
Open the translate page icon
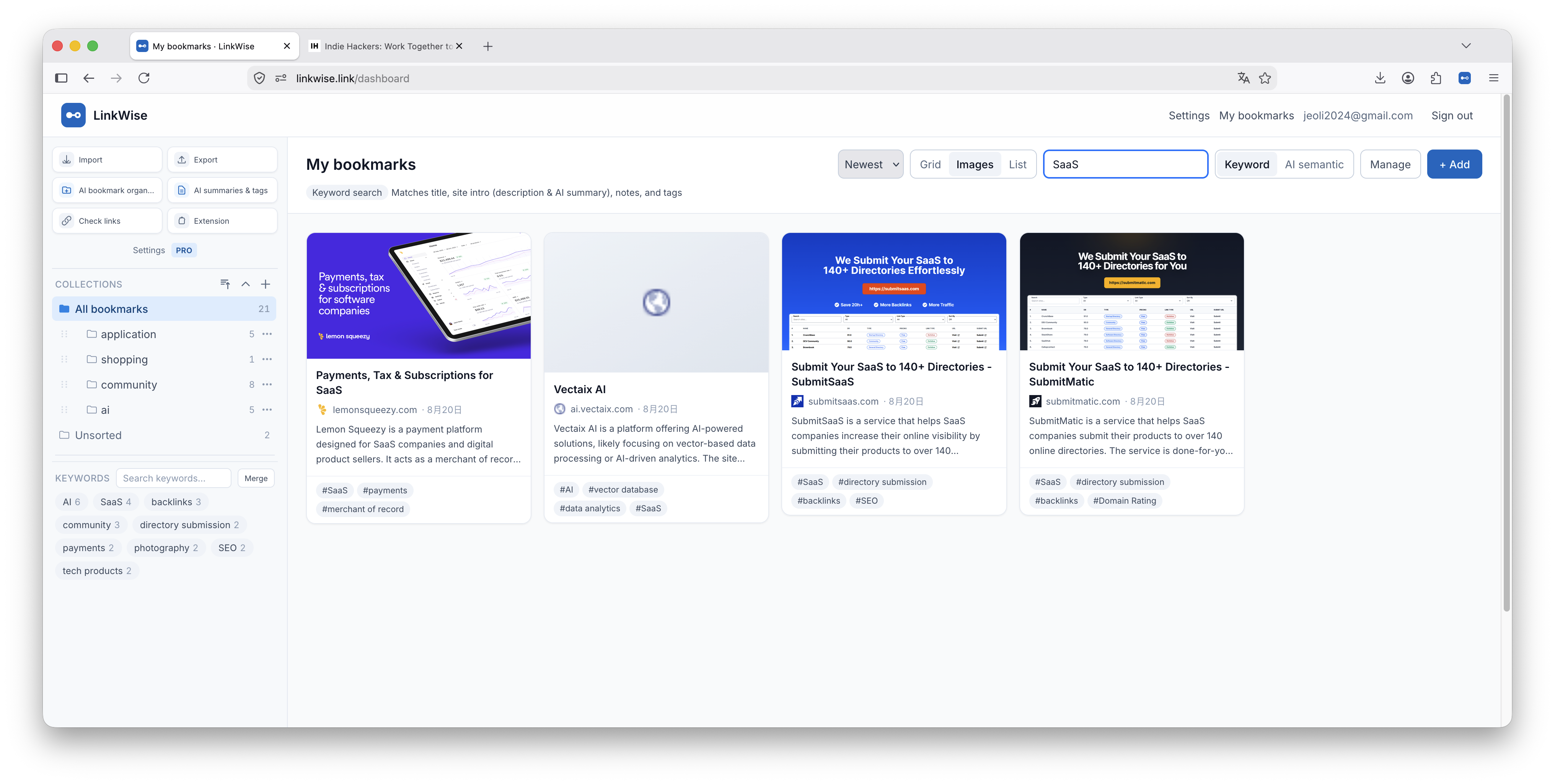[x=1243, y=78]
